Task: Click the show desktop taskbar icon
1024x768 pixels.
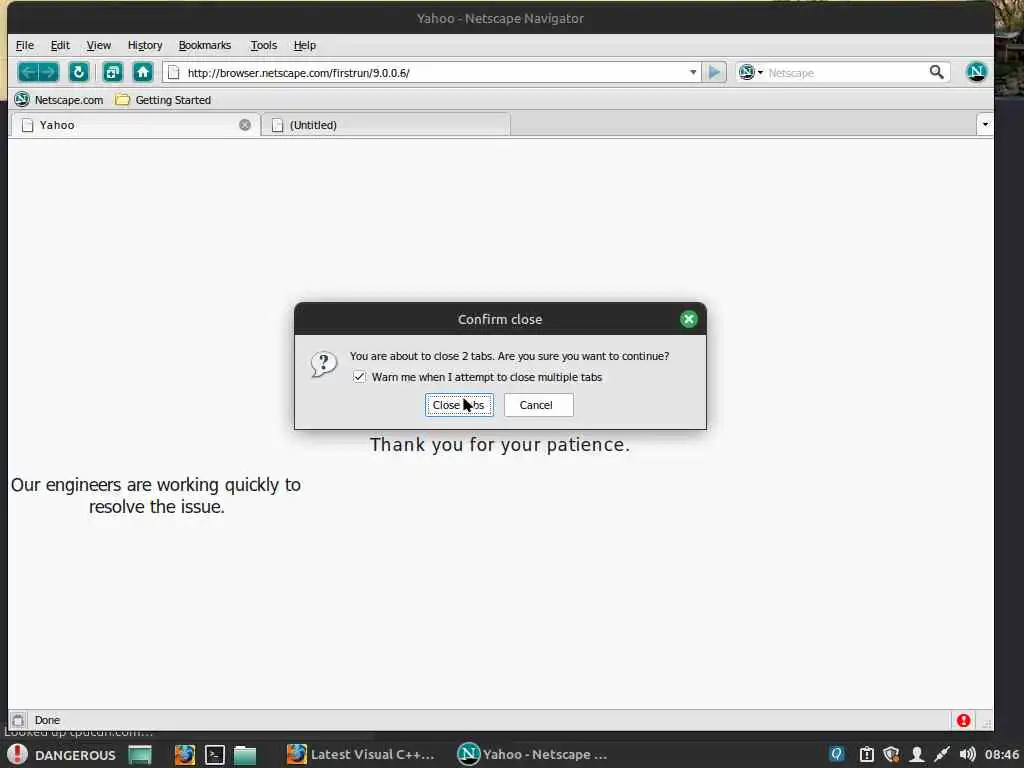Action: 140,754
